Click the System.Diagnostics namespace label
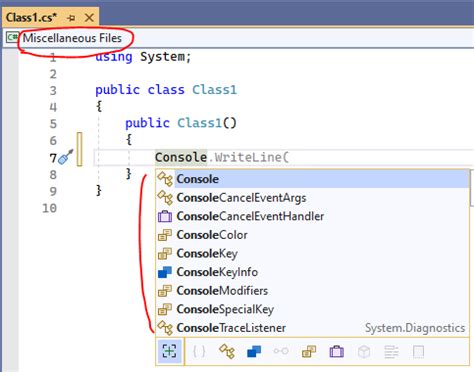This screenshot has width=474, height=372. tap(415, 328)
